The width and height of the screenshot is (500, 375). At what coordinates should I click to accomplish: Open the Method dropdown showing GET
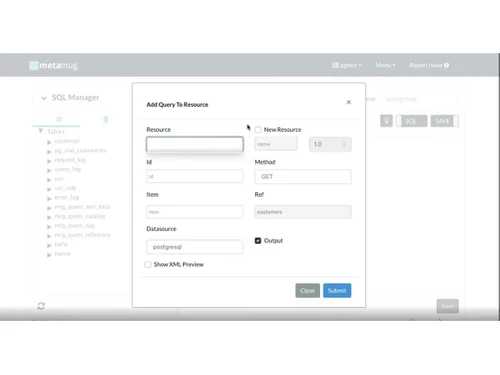click(303, 177)
